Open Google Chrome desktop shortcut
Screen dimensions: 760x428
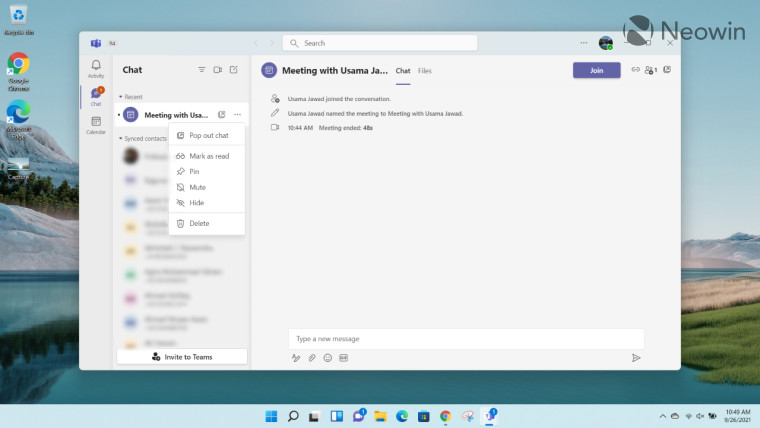point(18,72)
